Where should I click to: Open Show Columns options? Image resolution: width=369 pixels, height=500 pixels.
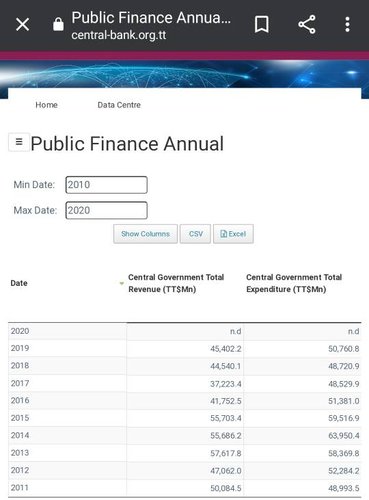click(x=145, y=234)
